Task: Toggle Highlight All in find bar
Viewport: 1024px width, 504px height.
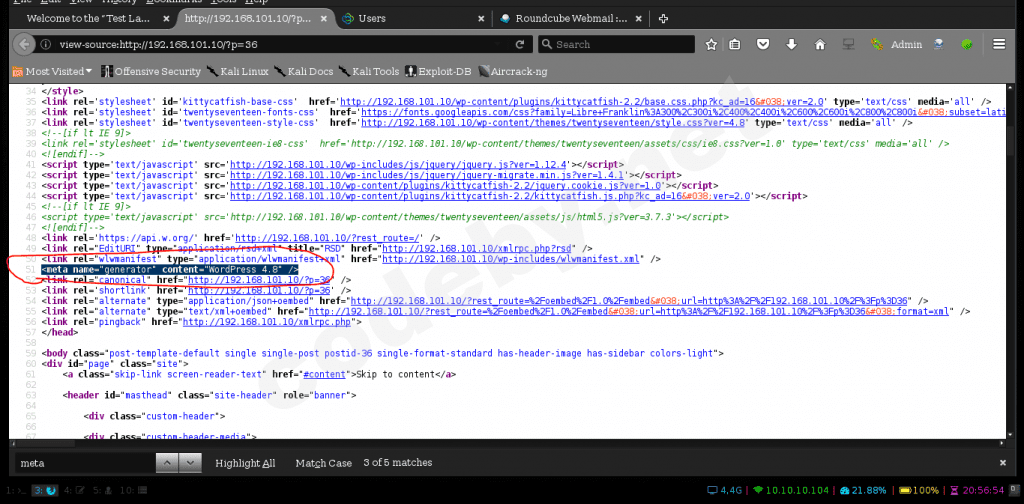Action: [245, 463]
